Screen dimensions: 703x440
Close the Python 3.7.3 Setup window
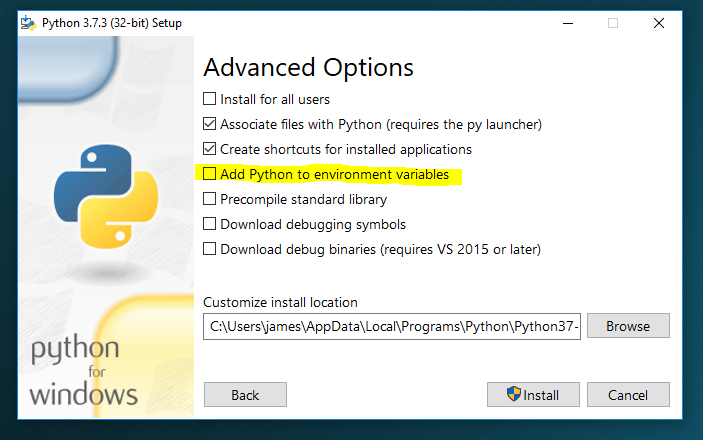point(659,22)
